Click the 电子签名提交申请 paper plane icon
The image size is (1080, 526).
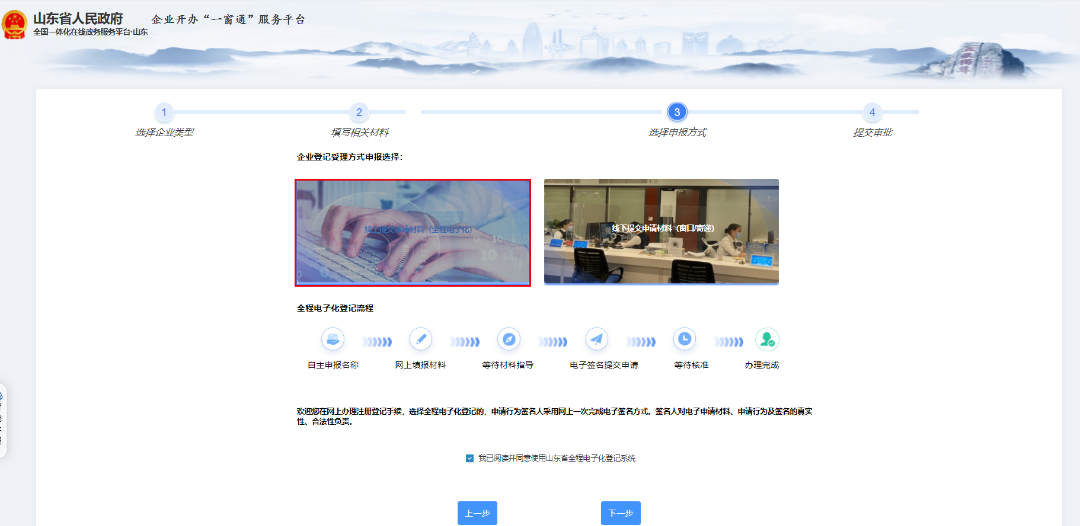tap(596, 339)
